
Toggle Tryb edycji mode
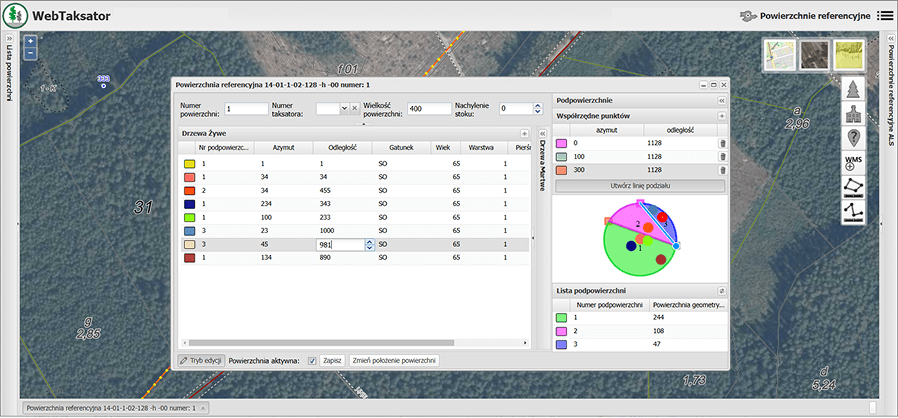(x=200, y=360)
